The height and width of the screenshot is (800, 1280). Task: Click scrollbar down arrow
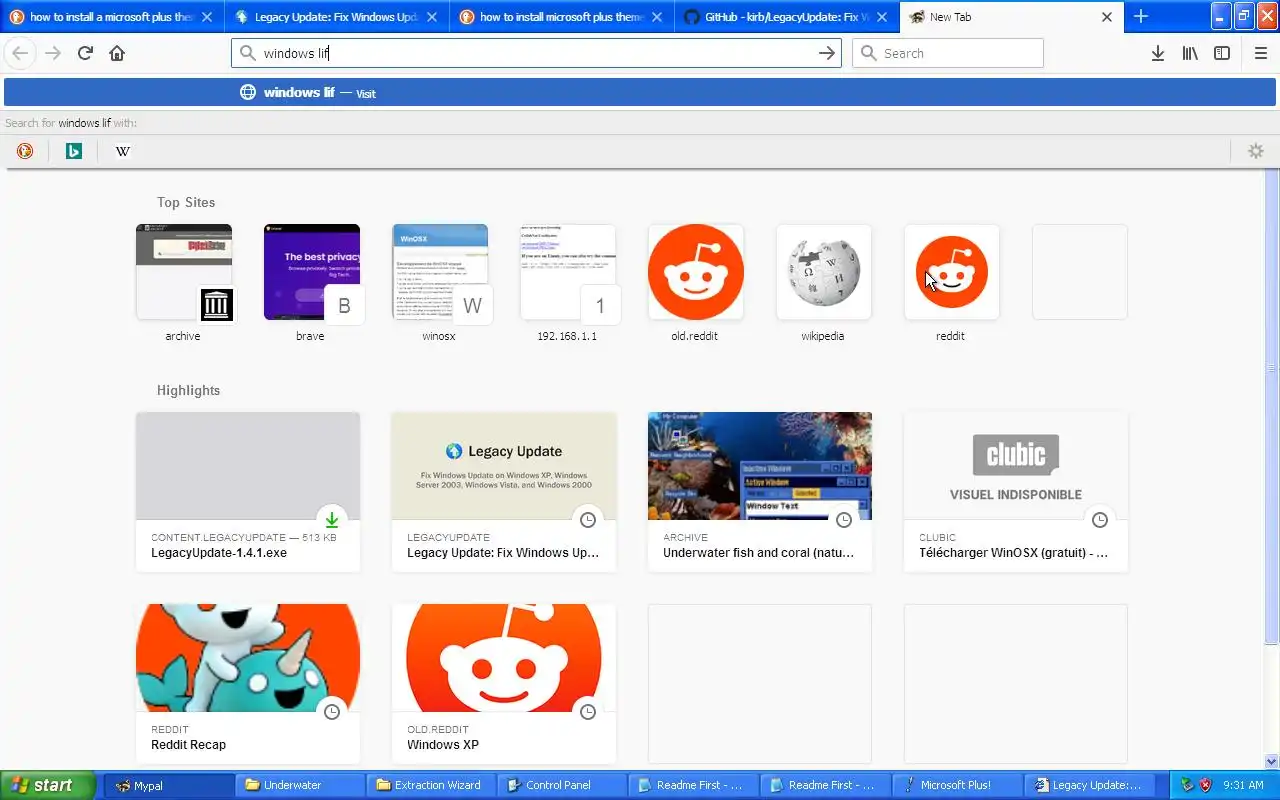[x=1272, y=762]
